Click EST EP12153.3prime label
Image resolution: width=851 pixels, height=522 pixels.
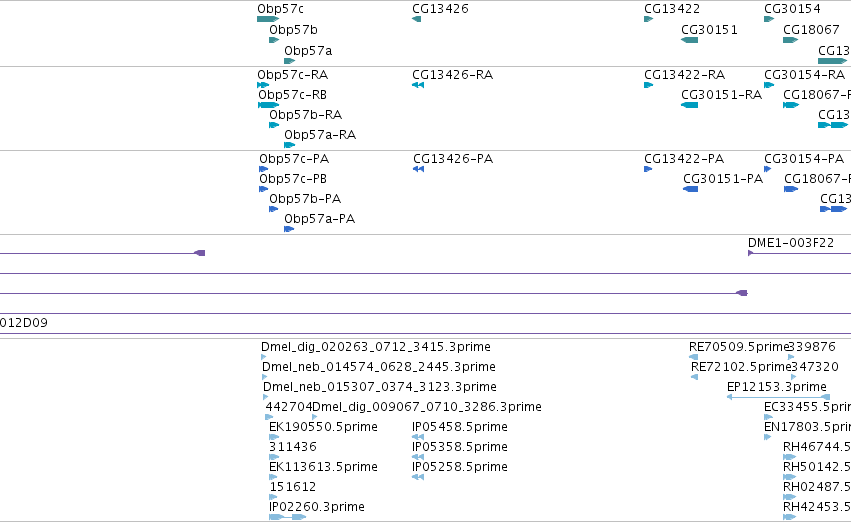coord(777,387)
